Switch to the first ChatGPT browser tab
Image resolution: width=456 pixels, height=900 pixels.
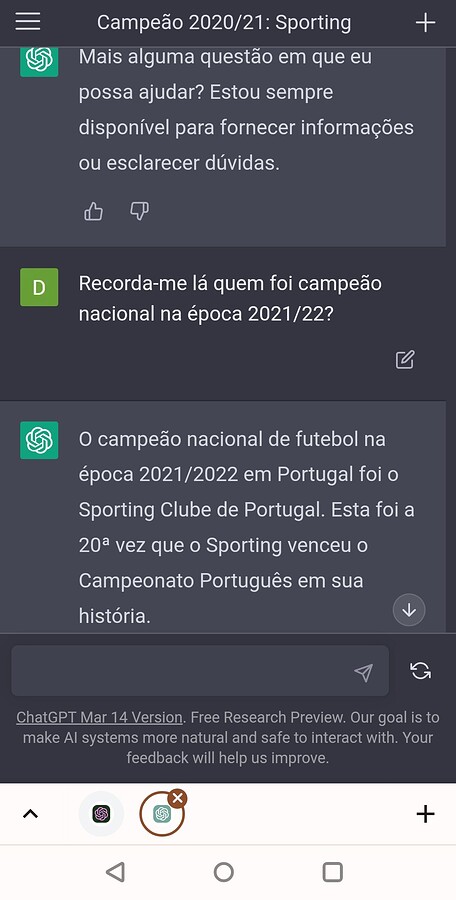(x=101, y=813)
